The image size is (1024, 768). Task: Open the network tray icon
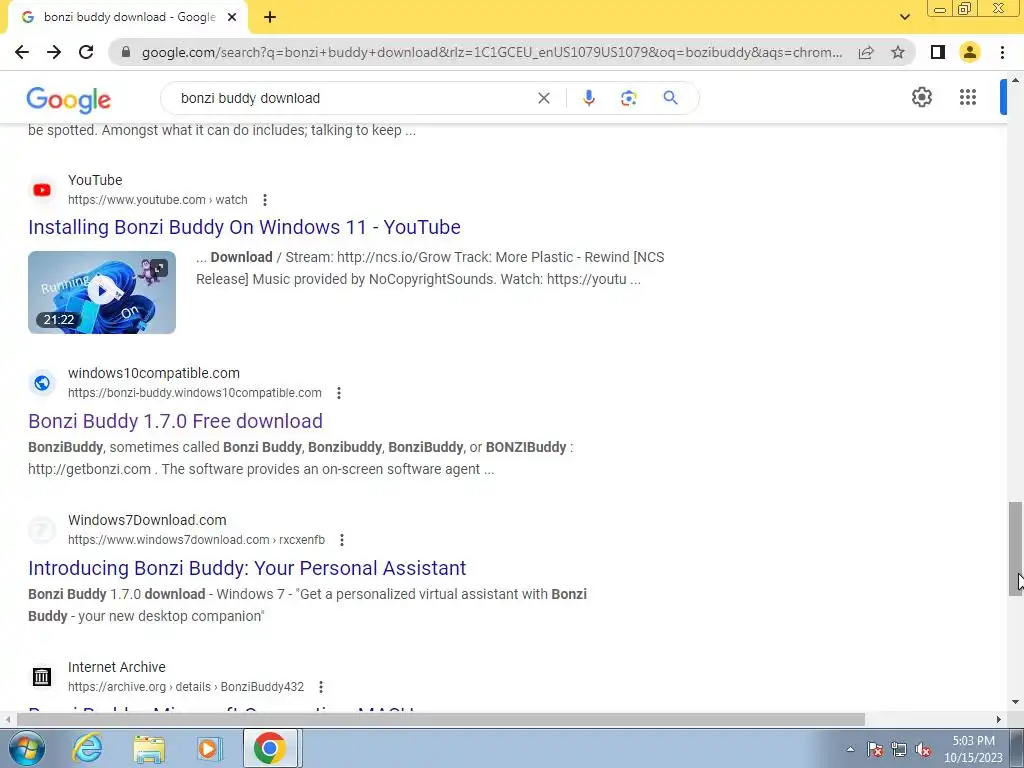coord(899,749)
